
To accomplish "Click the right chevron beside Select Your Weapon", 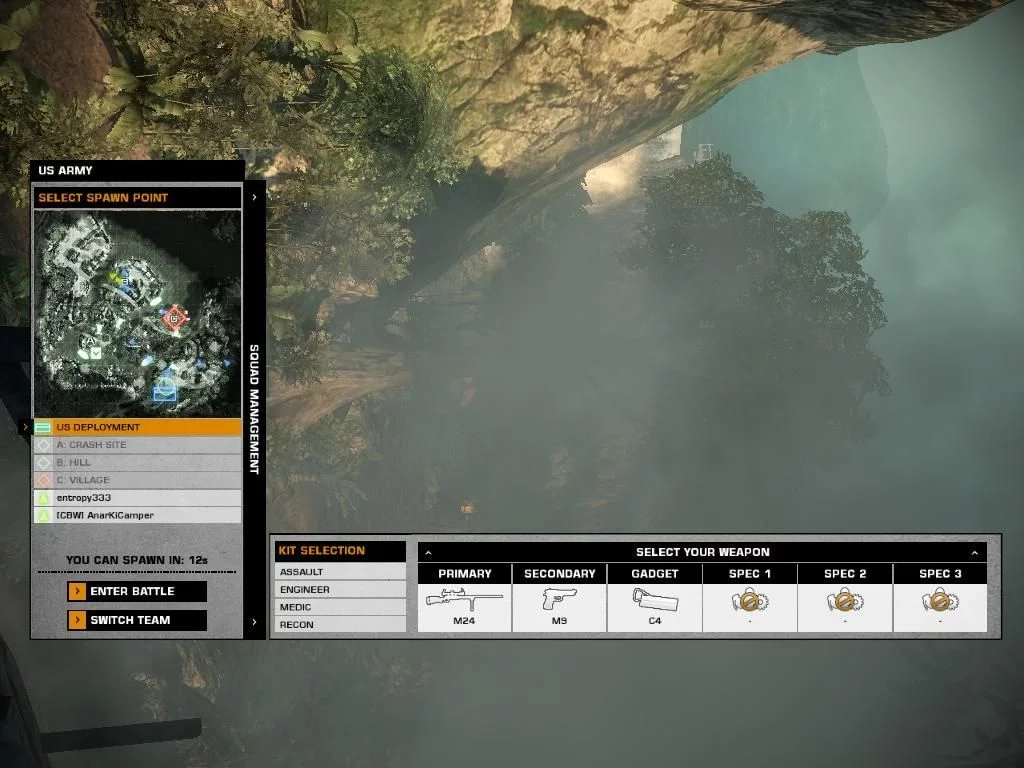I will pos(974,552).
